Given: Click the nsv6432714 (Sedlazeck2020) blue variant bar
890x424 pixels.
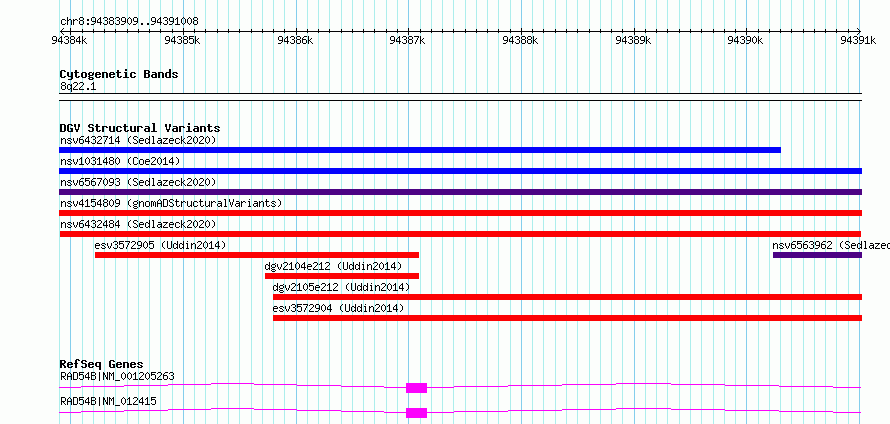Looking at the screenshot, I should (x=420, y=150).
